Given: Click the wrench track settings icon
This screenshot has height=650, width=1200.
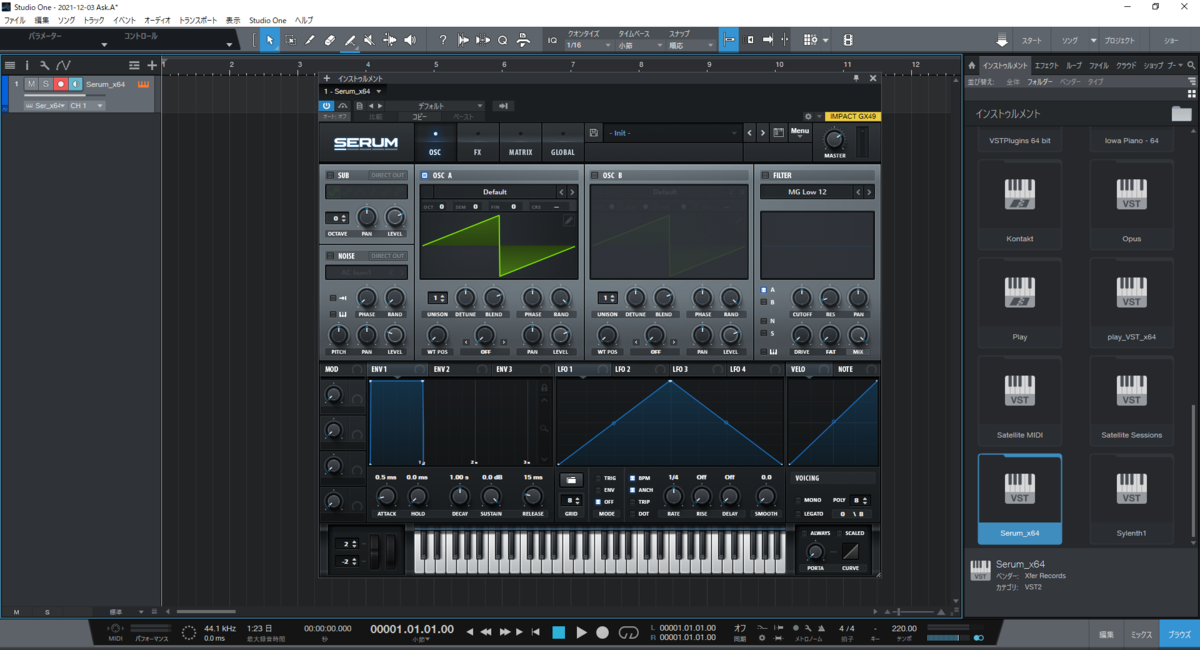Looking at the screenshot, I should click(44, 65).
